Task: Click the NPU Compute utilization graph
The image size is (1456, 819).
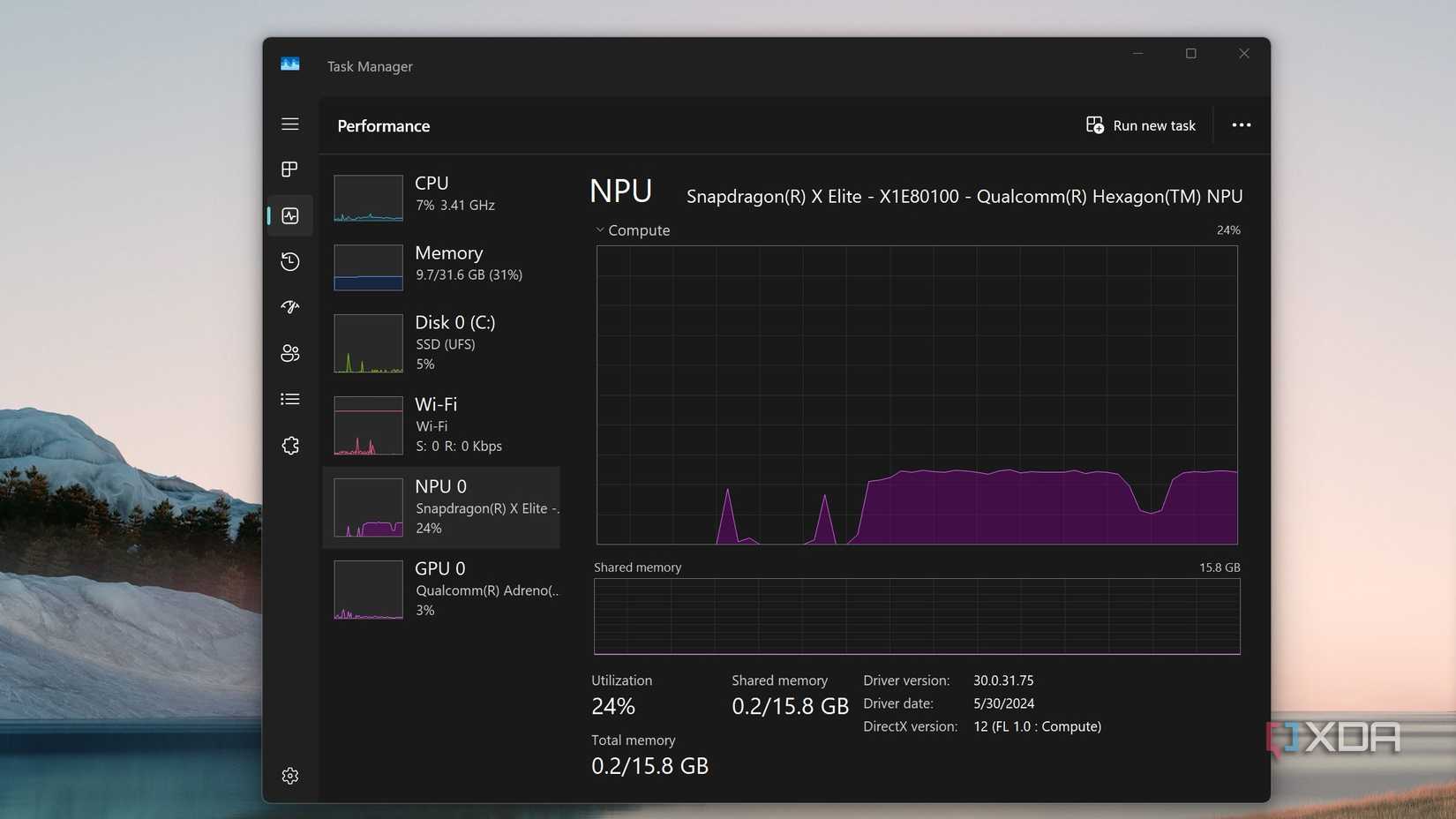Action: click(918, 395)
